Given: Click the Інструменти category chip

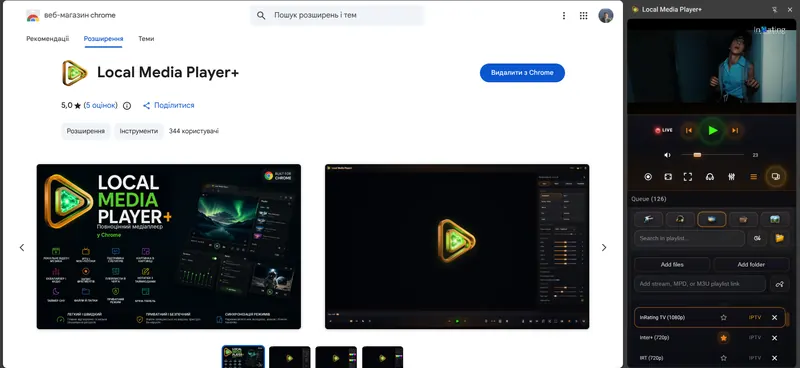Looking at the screenshot, I should [139, 131].
